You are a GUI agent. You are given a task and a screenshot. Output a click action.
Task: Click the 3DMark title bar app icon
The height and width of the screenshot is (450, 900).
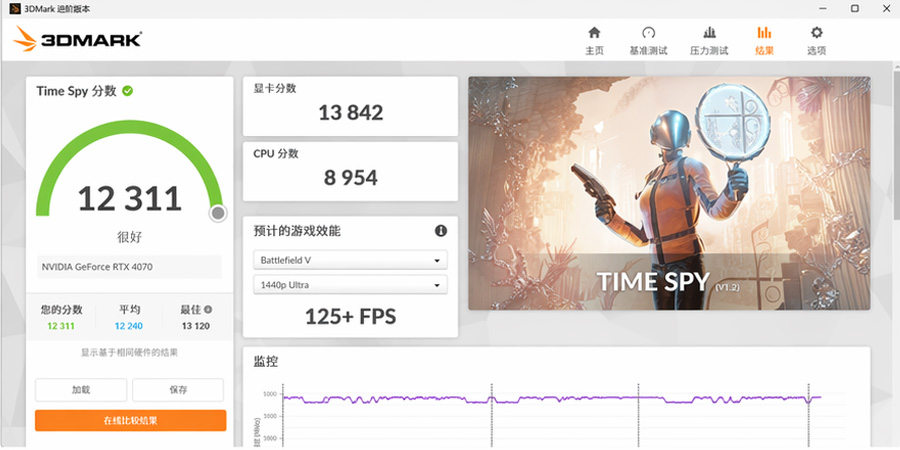[15, 9]
